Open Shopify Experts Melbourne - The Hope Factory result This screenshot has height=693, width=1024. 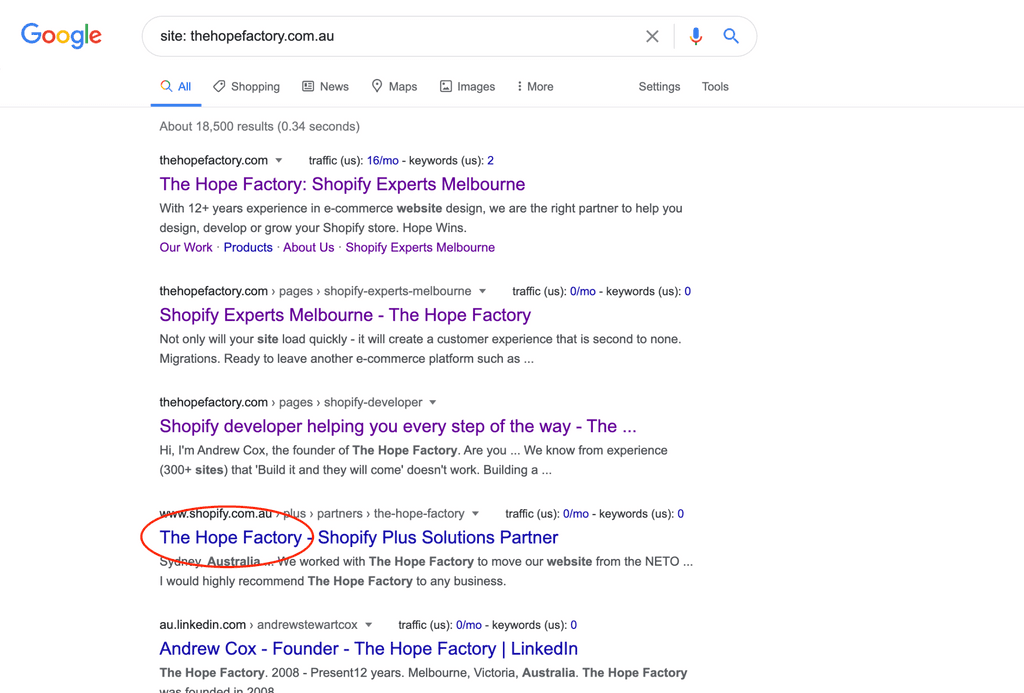tap(345, 315)
